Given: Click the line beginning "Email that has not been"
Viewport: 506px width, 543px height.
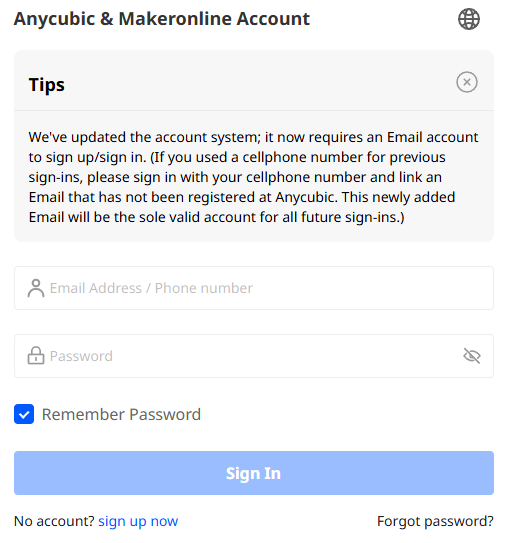Looking at the screenshot, I should [x=242, y=197].
